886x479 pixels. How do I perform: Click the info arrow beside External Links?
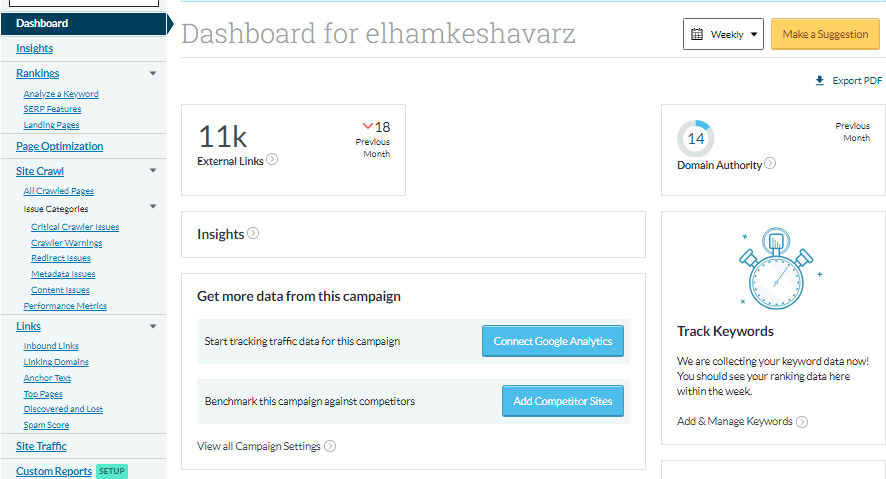point(272,159)
